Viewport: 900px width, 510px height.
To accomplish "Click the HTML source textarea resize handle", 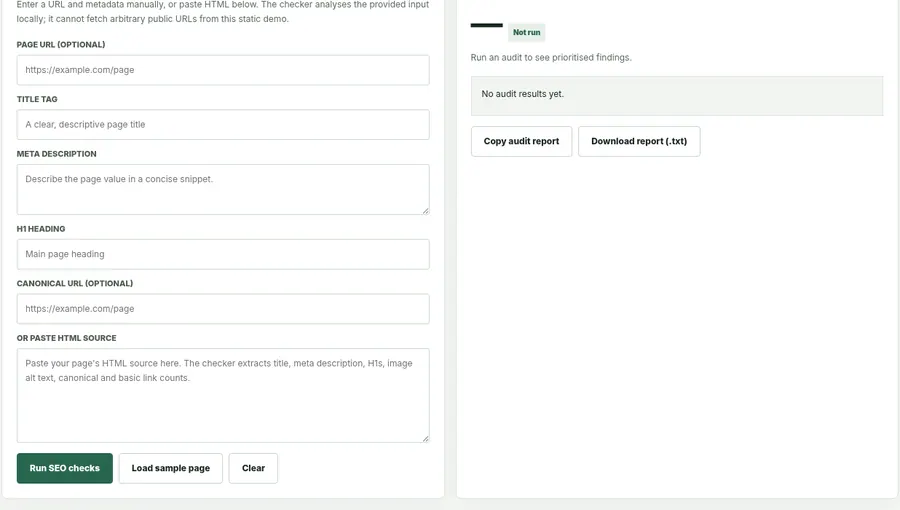I will point(425,438).
